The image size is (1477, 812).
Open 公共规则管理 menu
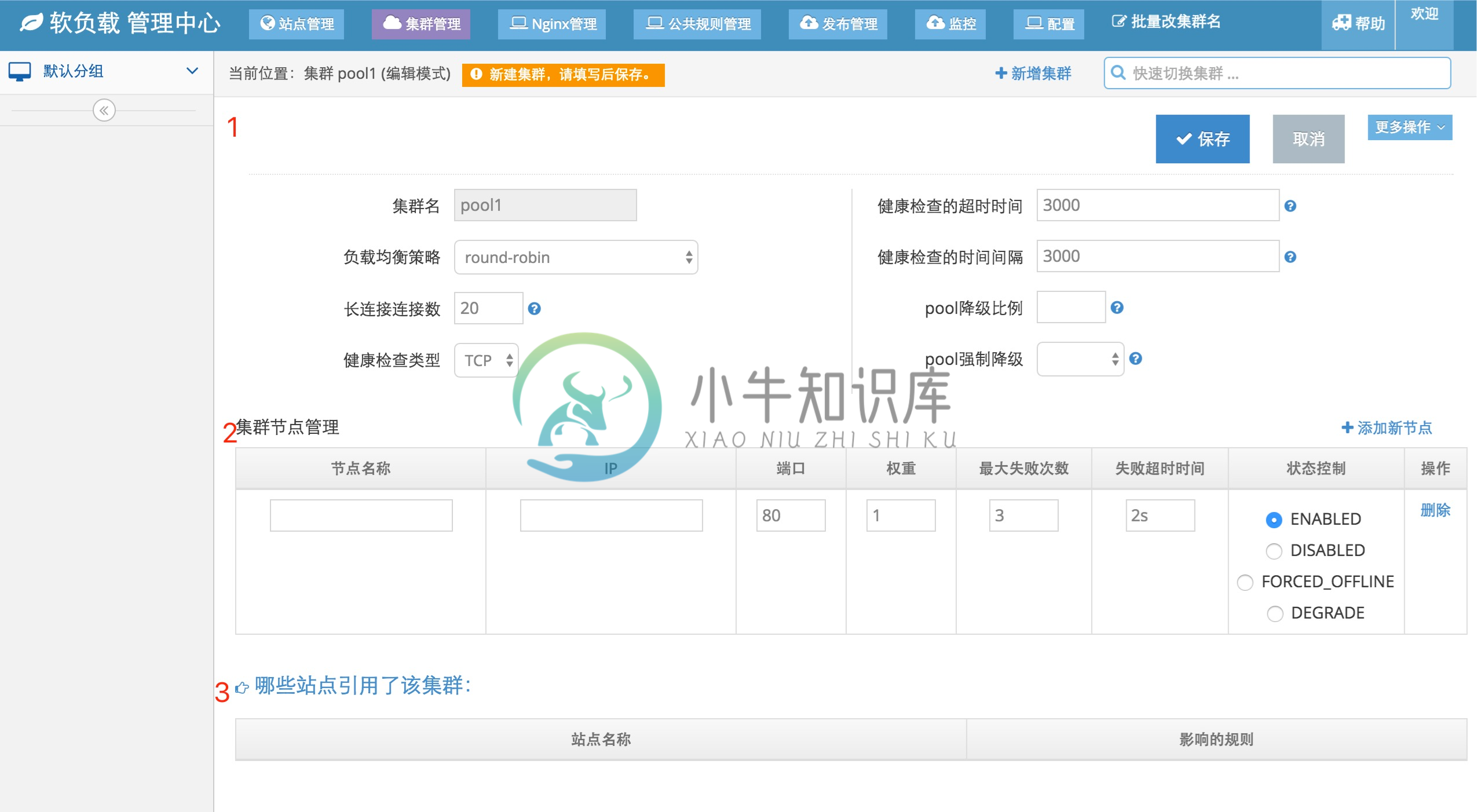pos(697,24)
